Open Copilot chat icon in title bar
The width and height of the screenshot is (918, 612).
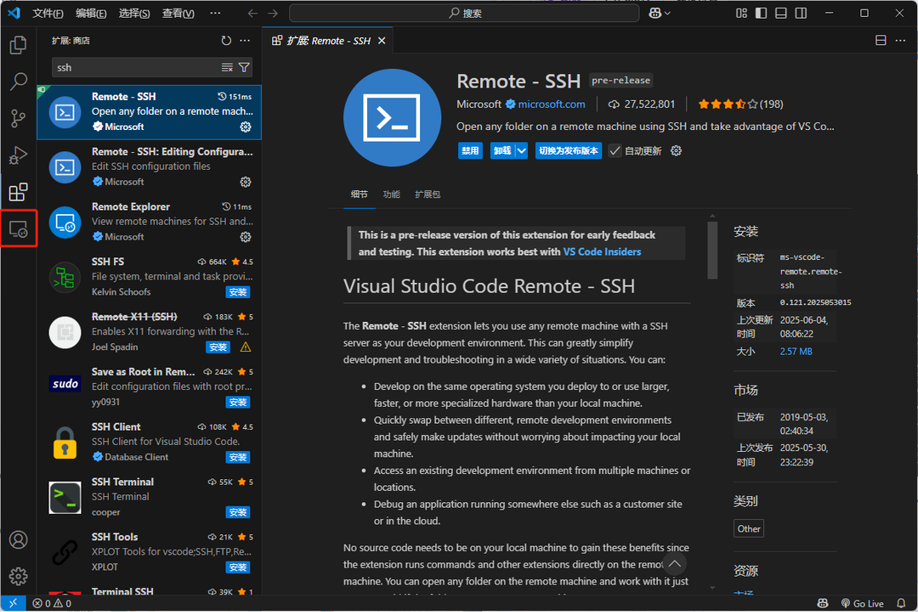tap(655, 13)
